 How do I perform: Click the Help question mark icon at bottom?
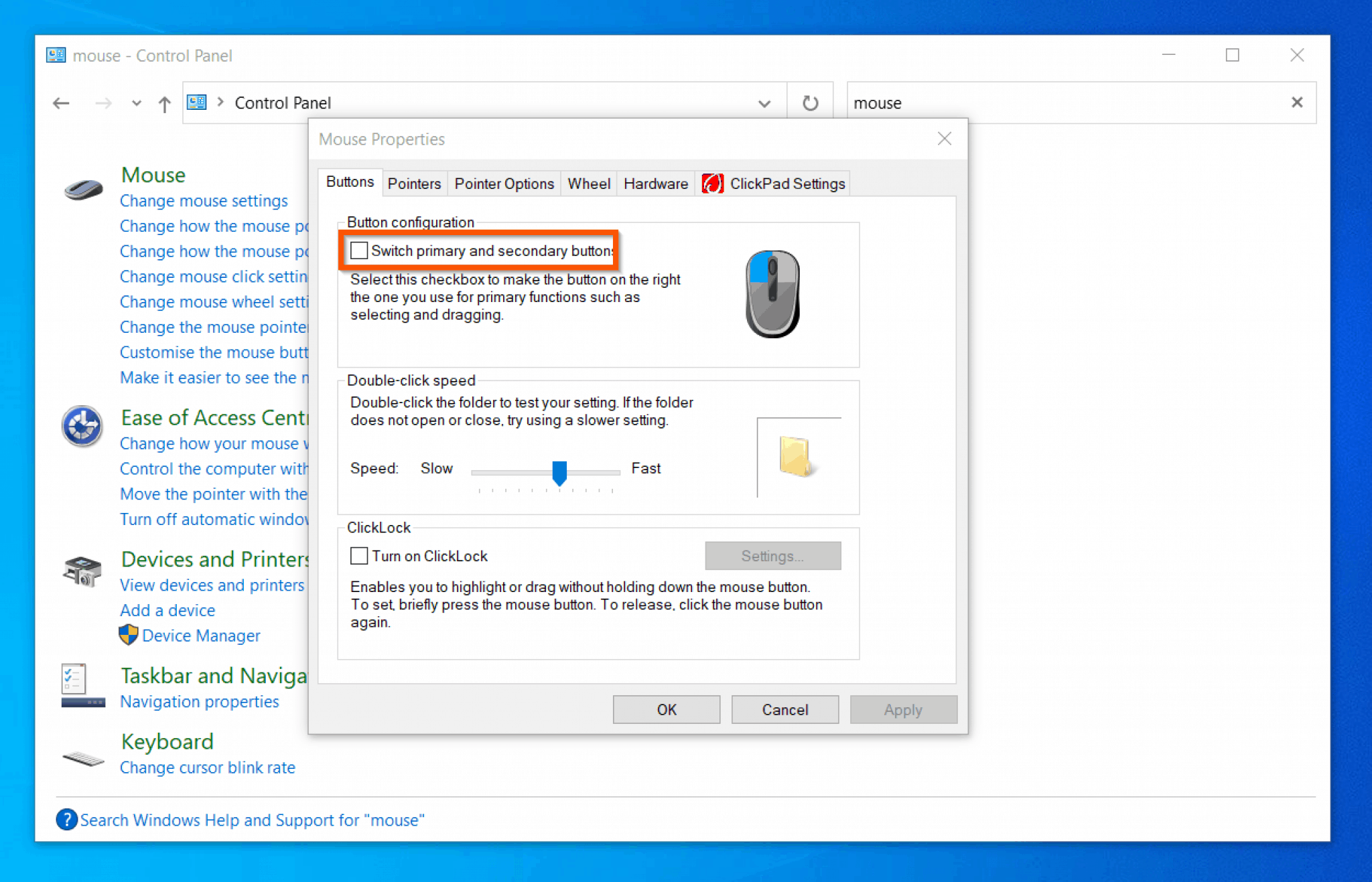point(66,819)
